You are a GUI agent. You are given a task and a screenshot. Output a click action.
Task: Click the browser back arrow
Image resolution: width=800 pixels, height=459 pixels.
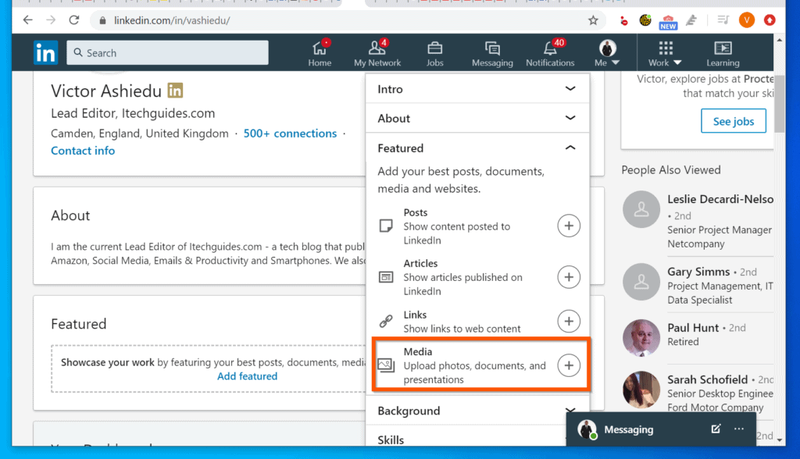(28, 20)
